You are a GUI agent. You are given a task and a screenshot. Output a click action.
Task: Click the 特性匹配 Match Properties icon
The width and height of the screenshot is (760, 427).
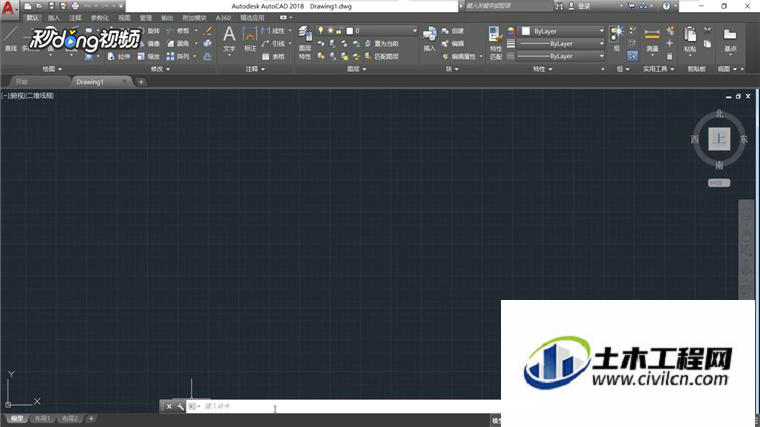495,43
